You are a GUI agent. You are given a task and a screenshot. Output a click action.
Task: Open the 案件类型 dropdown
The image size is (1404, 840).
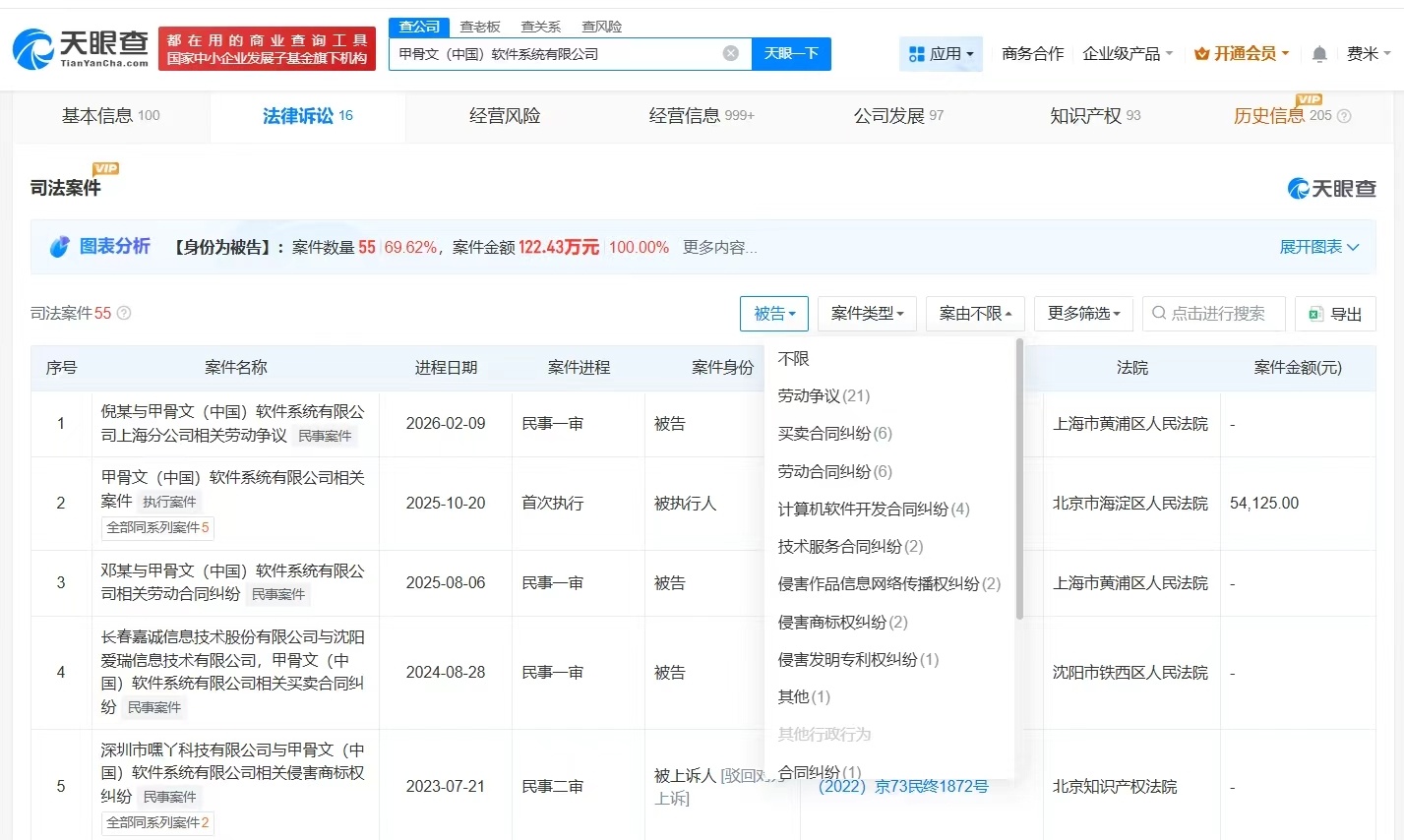(x=866, y=314)
